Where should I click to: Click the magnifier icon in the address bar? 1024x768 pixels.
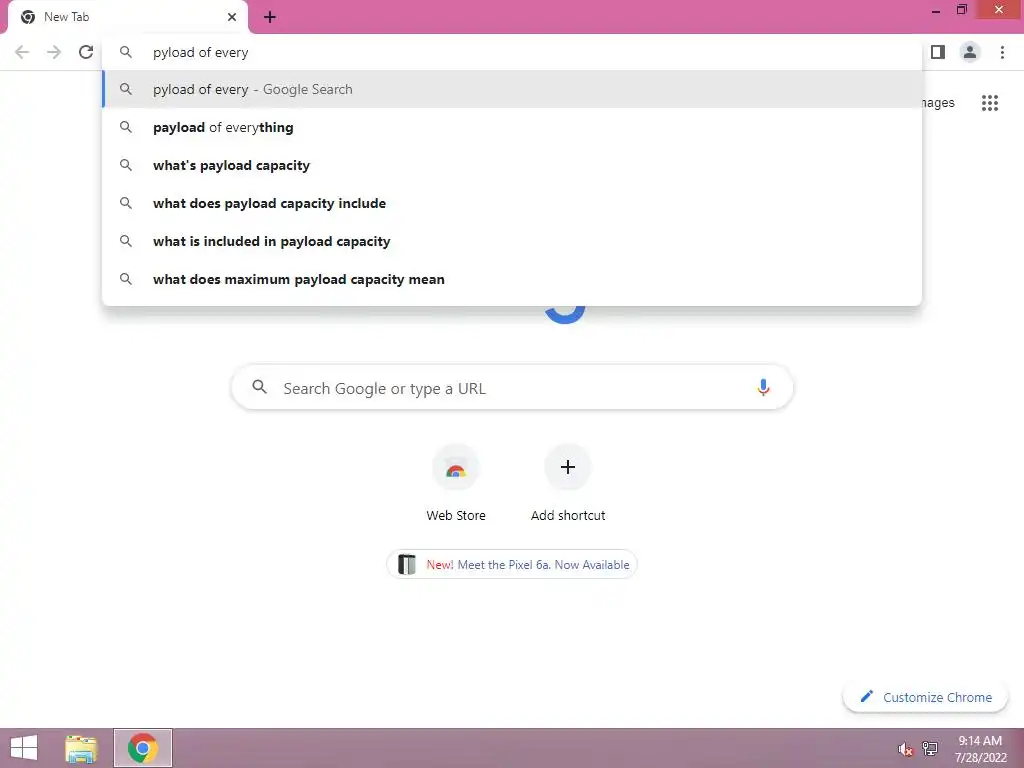pos(126,52)
